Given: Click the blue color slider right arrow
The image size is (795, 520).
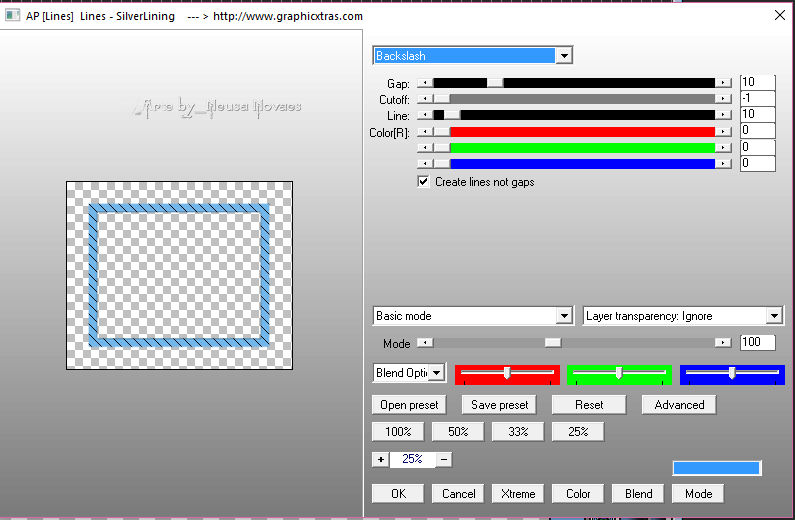Looking at the screenshot, I should [x=723, y=164].
